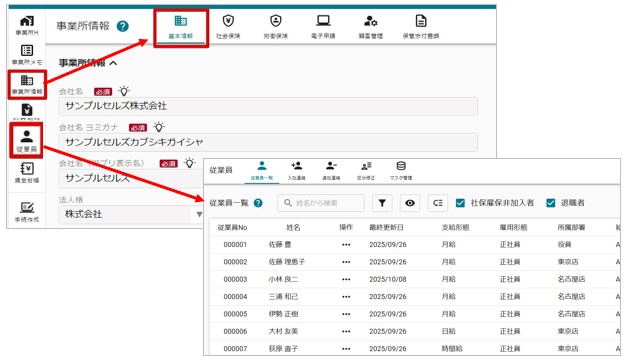This screenshot has width=626, height=361.
Task: Click the 会社名 field with サンプルセルズ株式会社
Action: (268, 106)
